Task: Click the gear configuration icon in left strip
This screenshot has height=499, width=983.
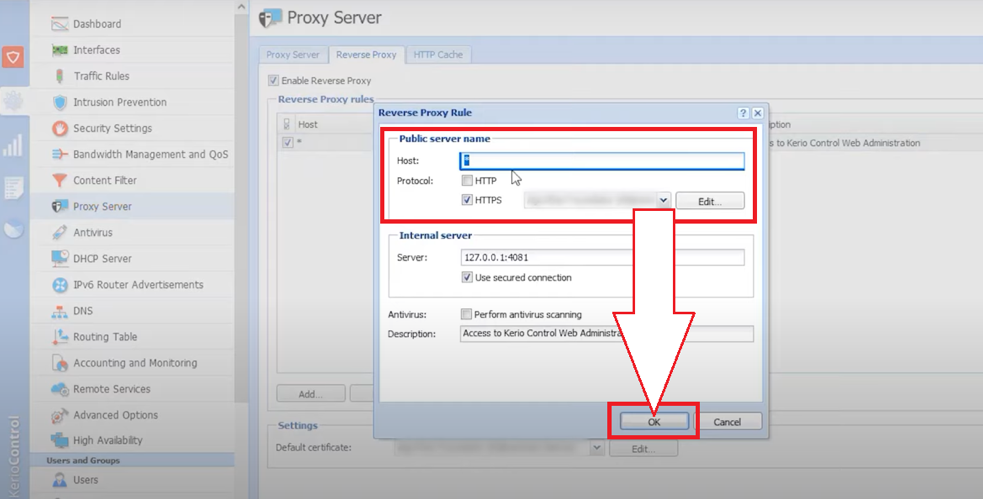Action: 13,100
